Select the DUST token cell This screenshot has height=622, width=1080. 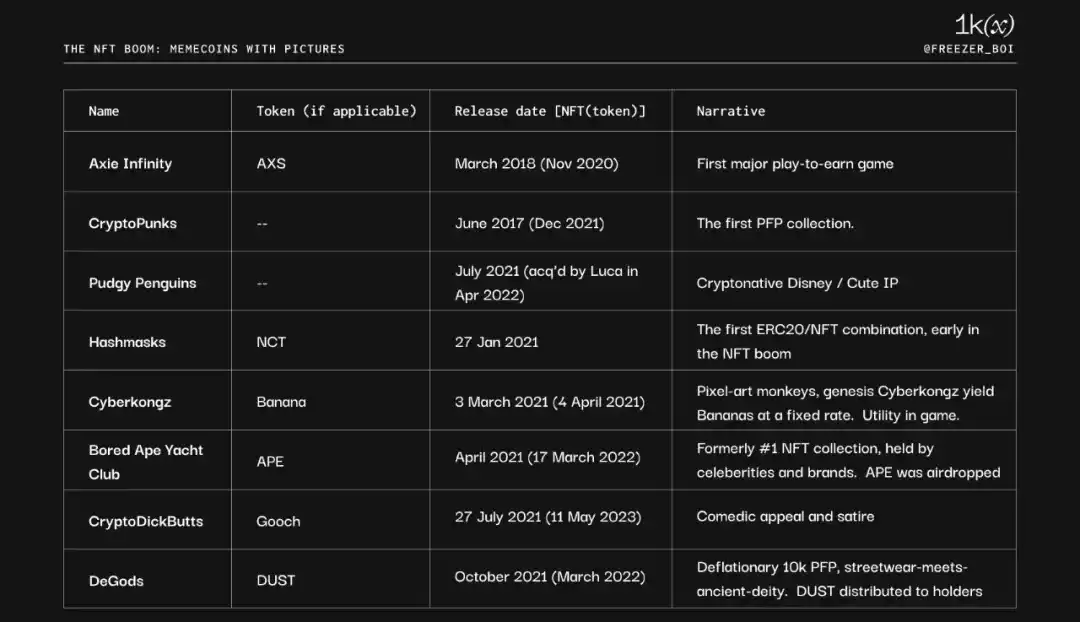click(276, 580)
